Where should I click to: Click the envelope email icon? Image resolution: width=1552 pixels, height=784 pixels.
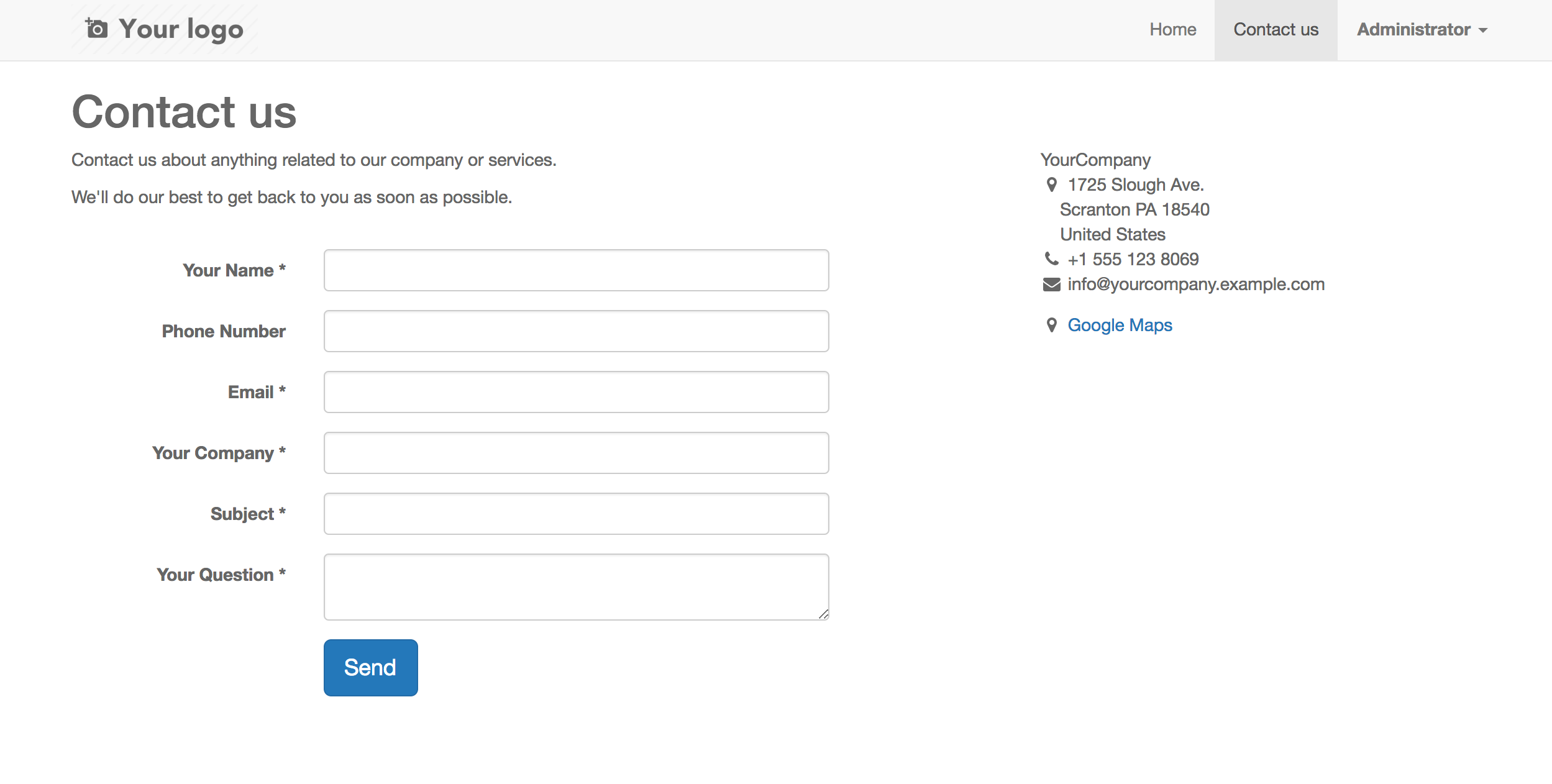coord(1051,285)
